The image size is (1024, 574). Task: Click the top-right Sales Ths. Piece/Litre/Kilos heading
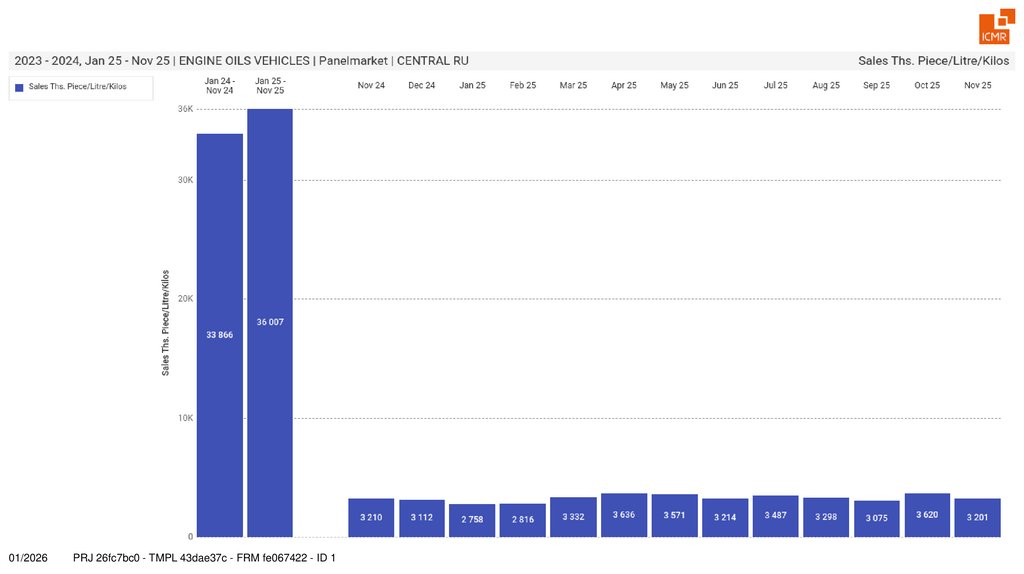[933, 60]
